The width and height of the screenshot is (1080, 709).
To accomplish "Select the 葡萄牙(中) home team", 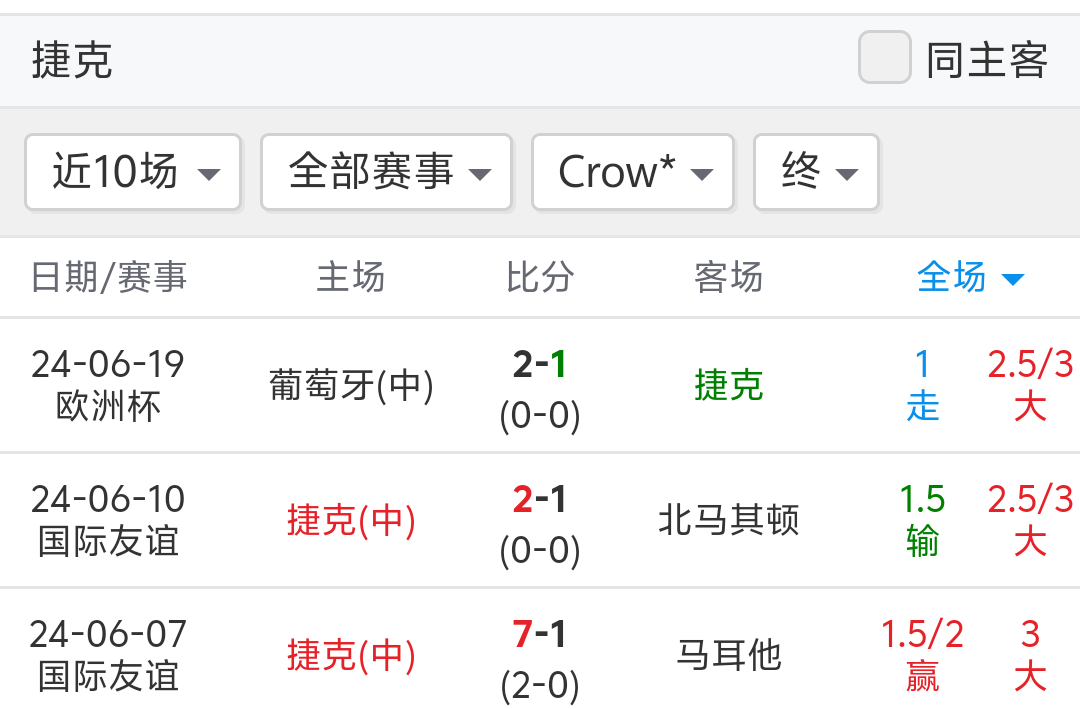I will coord(351,385).
